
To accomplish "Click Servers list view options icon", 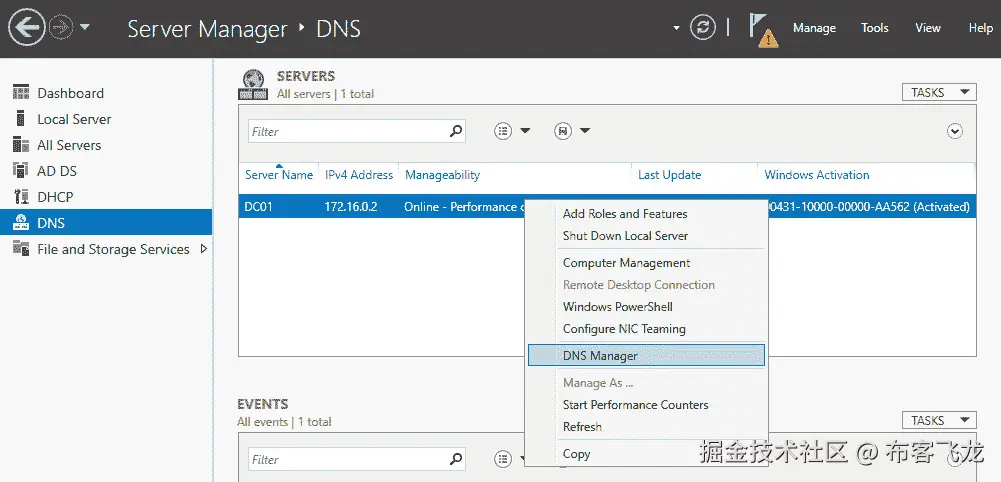I will (503, 131).
